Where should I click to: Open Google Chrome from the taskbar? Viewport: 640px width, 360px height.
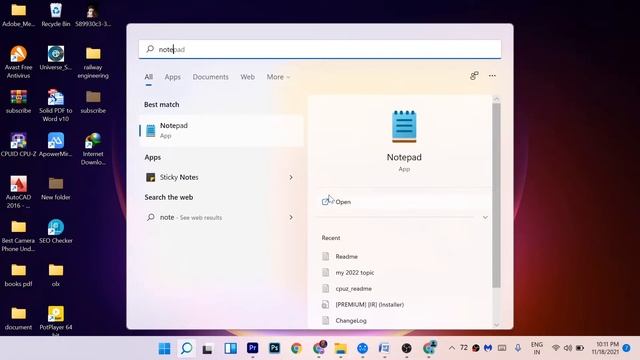point(296,348)
